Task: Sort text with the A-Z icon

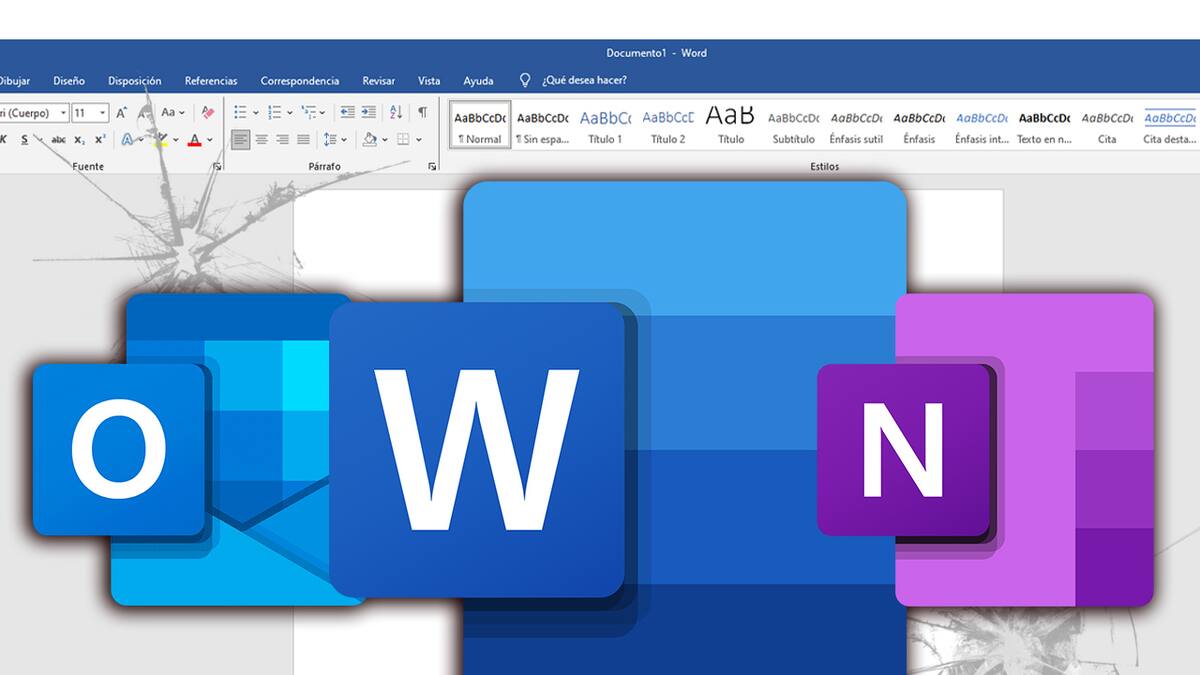Action: point(396,112)
